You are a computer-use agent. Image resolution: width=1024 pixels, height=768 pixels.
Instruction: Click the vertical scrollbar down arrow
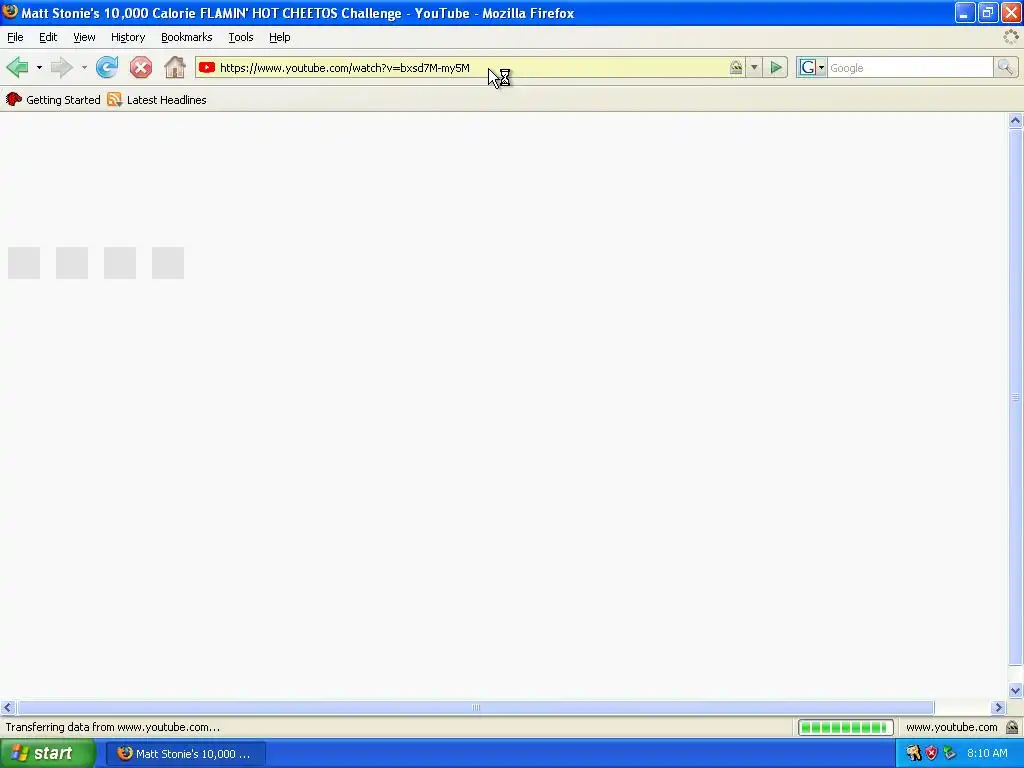[x=1015, y=691]
